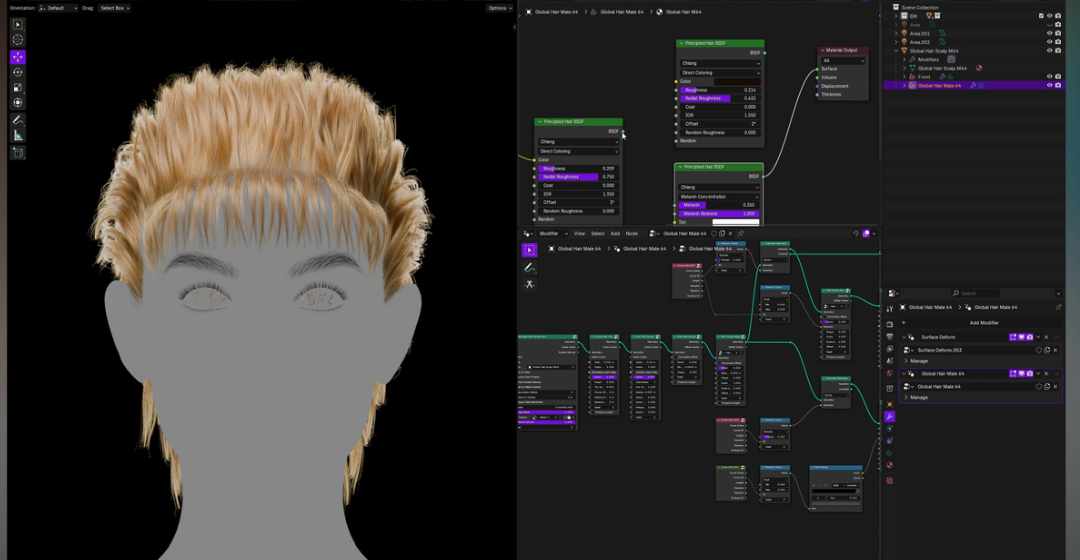This screenshot has width=1080, height=560.
Task: Open the Melanin Concentration dropdown in the hair node
Action: (x=719, y=196)
